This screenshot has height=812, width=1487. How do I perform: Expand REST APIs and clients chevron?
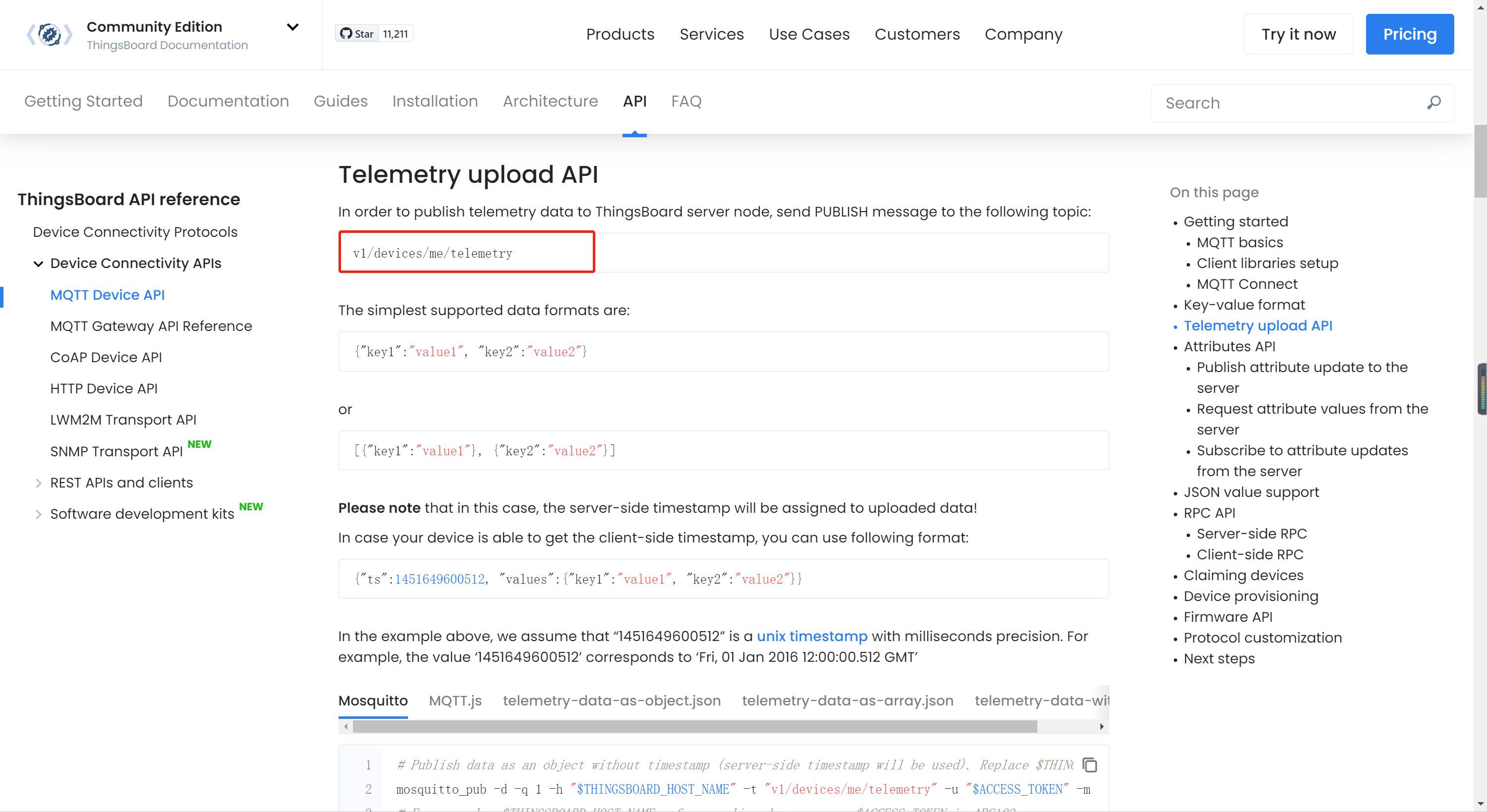[x=38, y=483]
